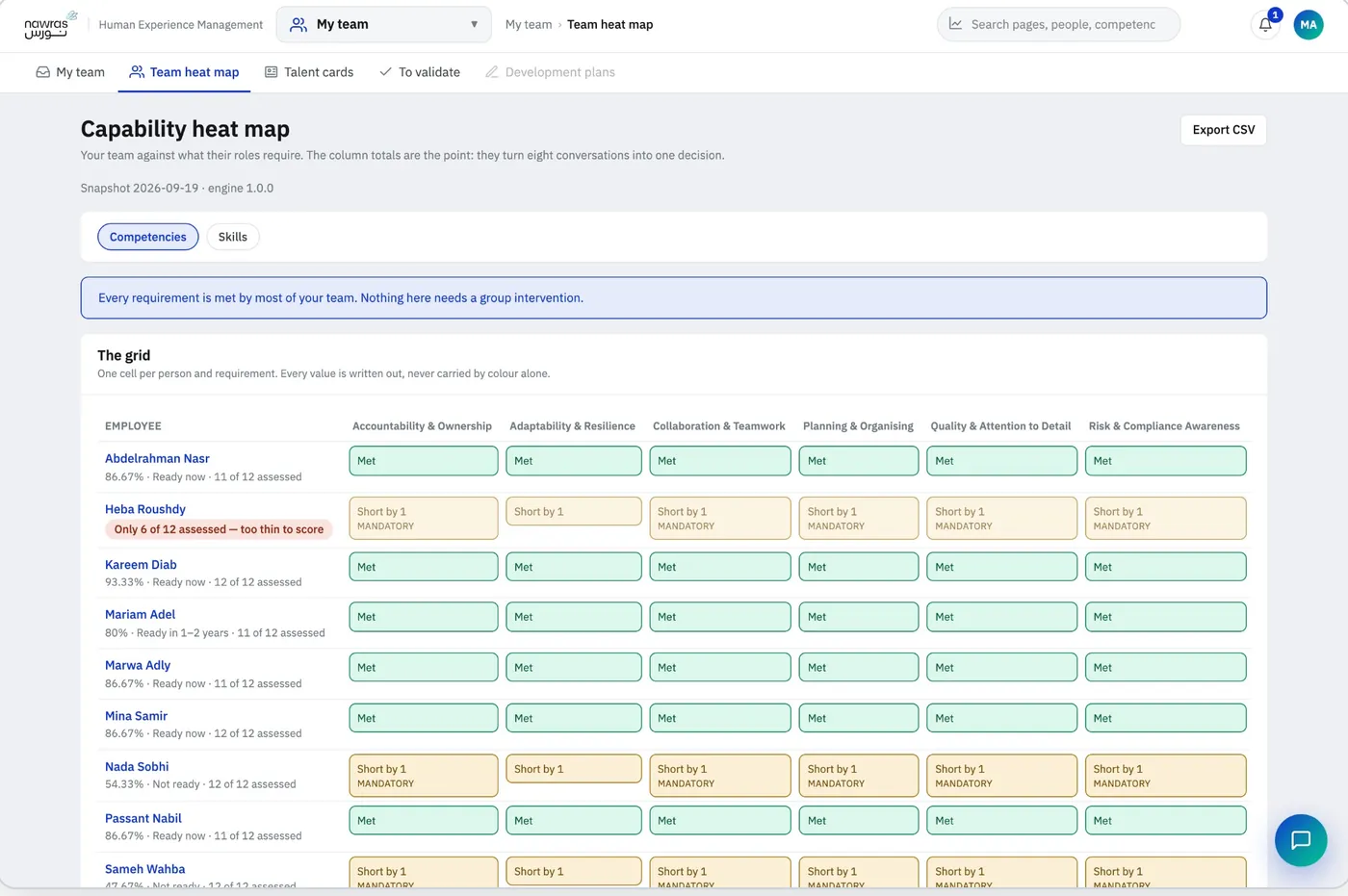This screenshot has width=1348, height=896.
Task: Click Heba Roushdy's 'too thin to score' badge
Action: point(220,529)
